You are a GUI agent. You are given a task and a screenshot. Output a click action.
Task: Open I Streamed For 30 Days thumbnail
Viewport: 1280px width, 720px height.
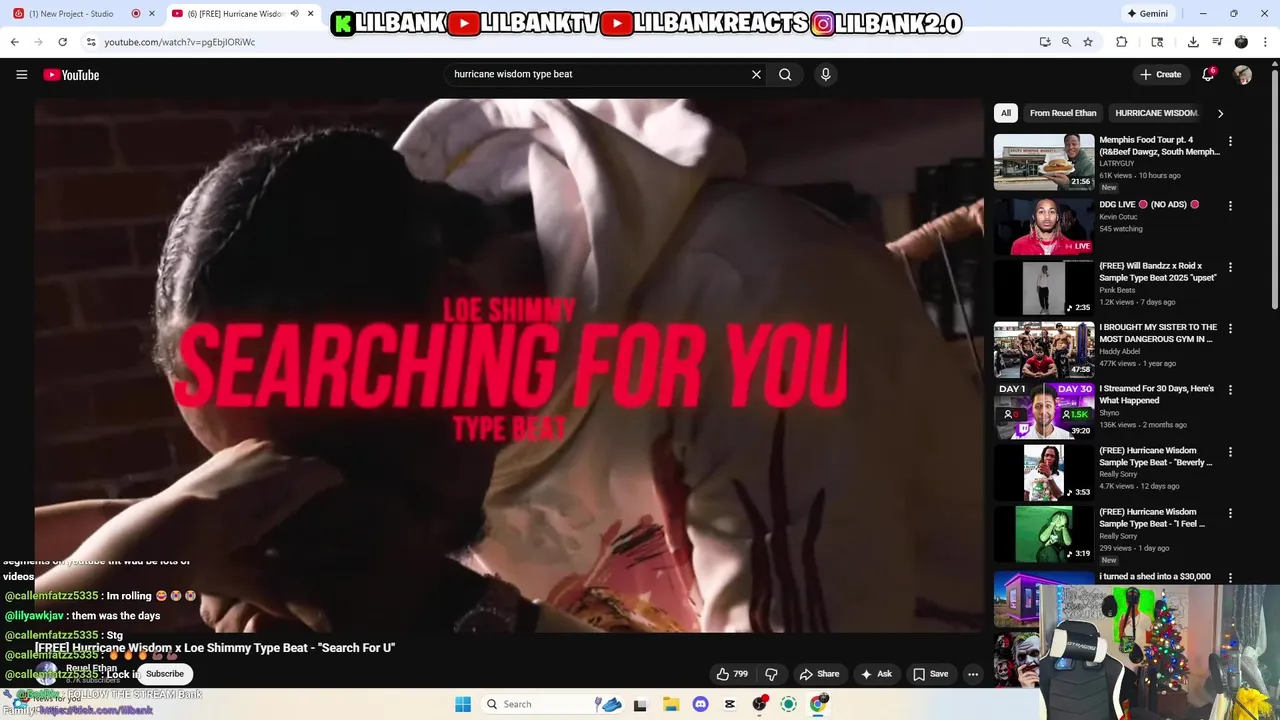tap(1044, 411)
